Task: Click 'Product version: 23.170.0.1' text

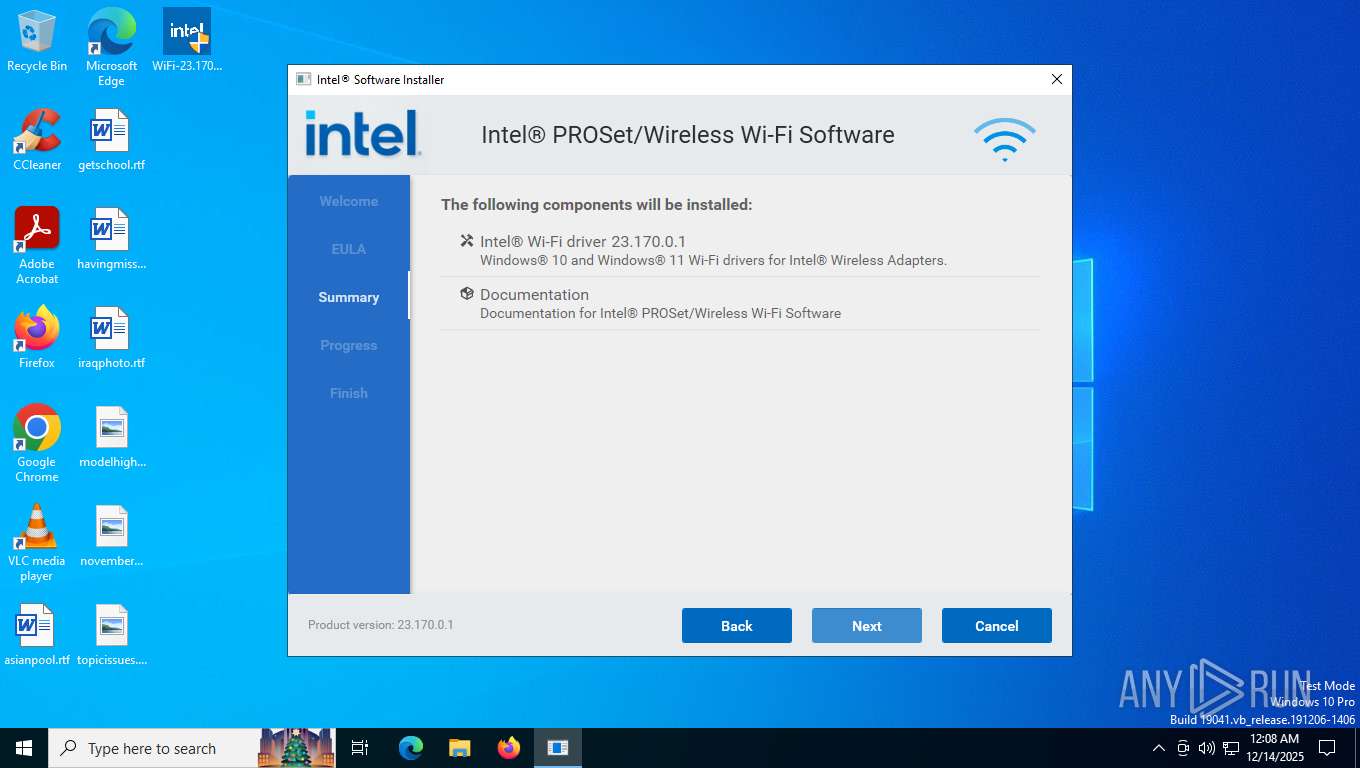Action: click(380, 625)
